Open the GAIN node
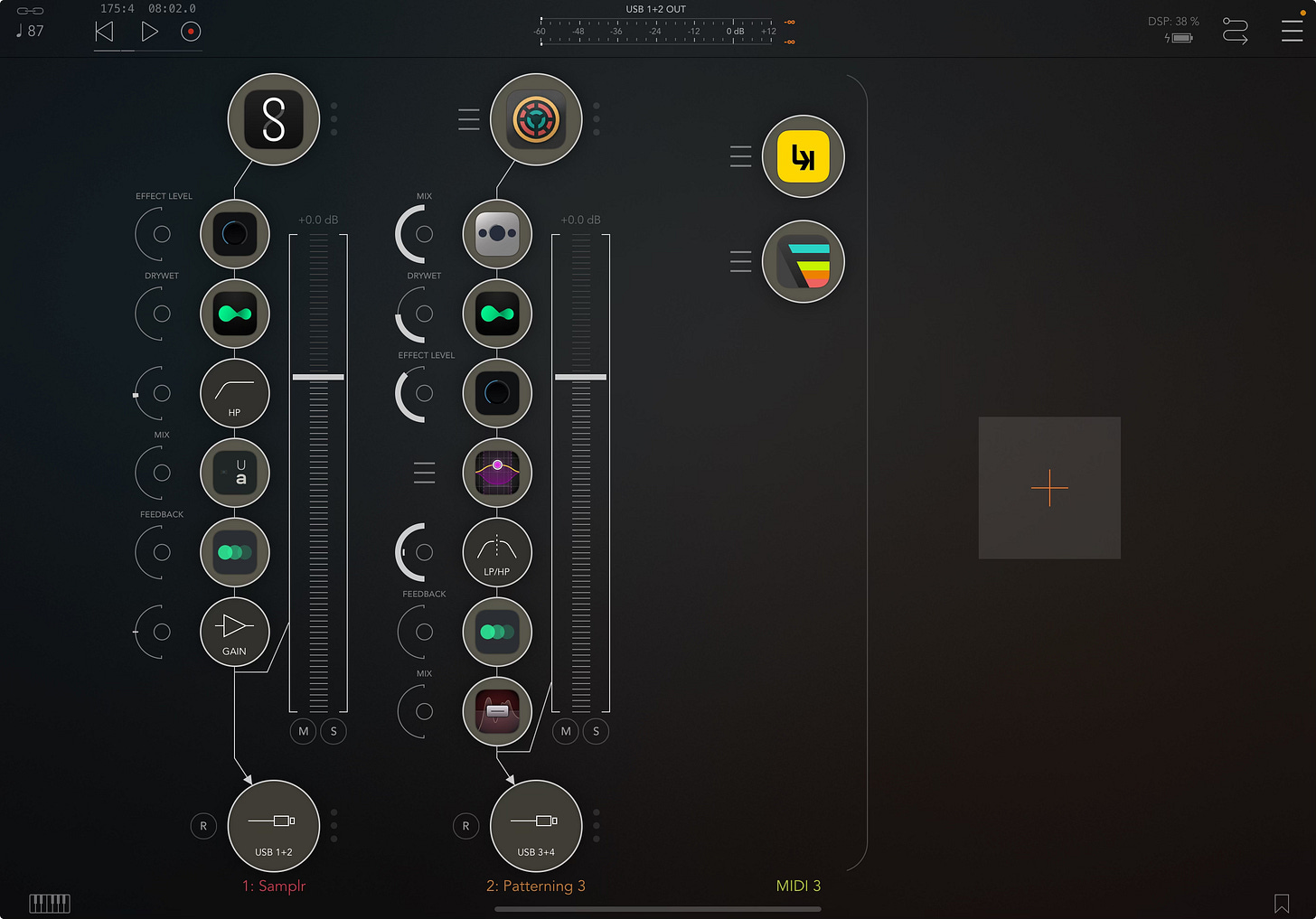 pos(235,632)
